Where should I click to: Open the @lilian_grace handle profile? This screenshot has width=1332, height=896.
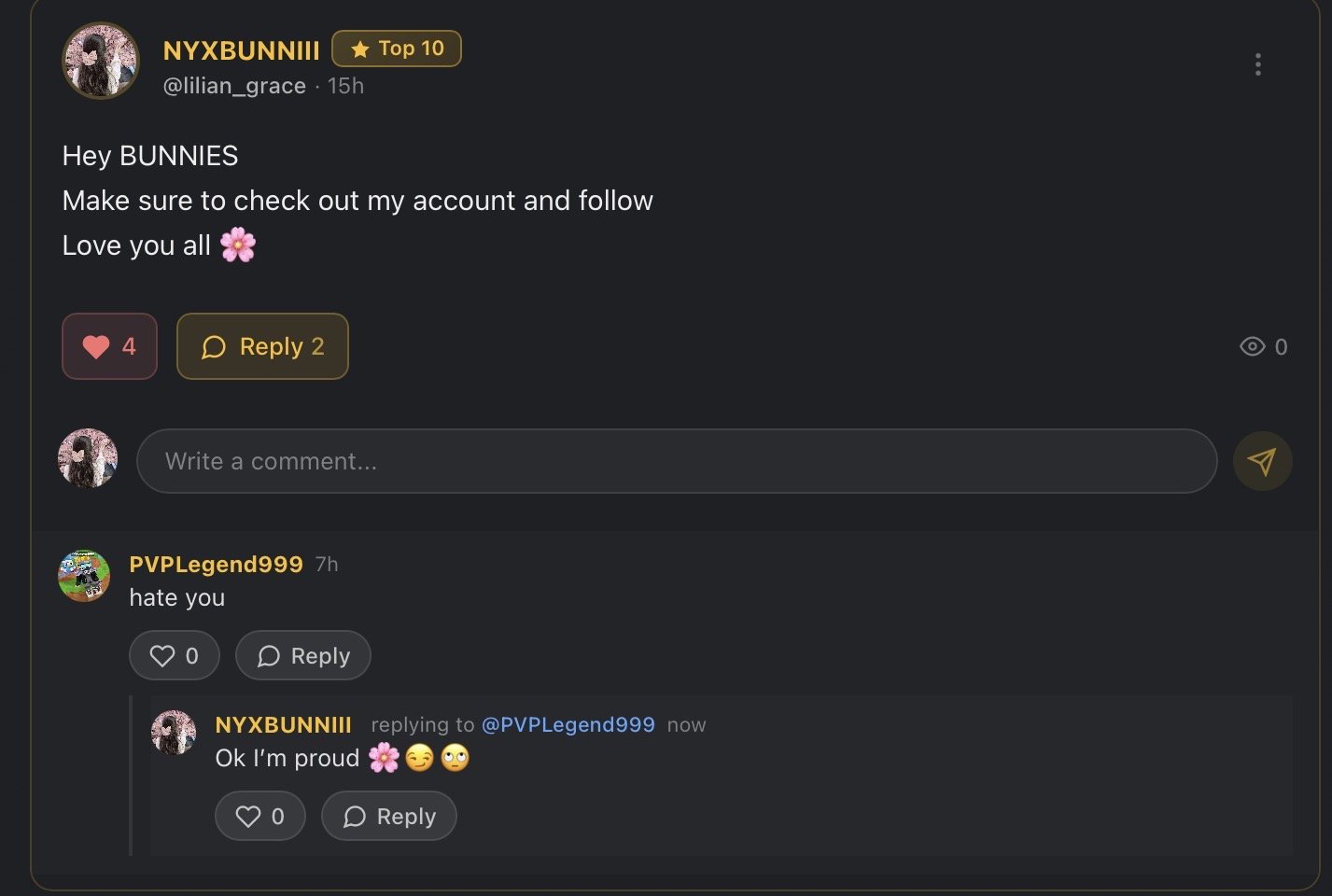coord(234,86)
